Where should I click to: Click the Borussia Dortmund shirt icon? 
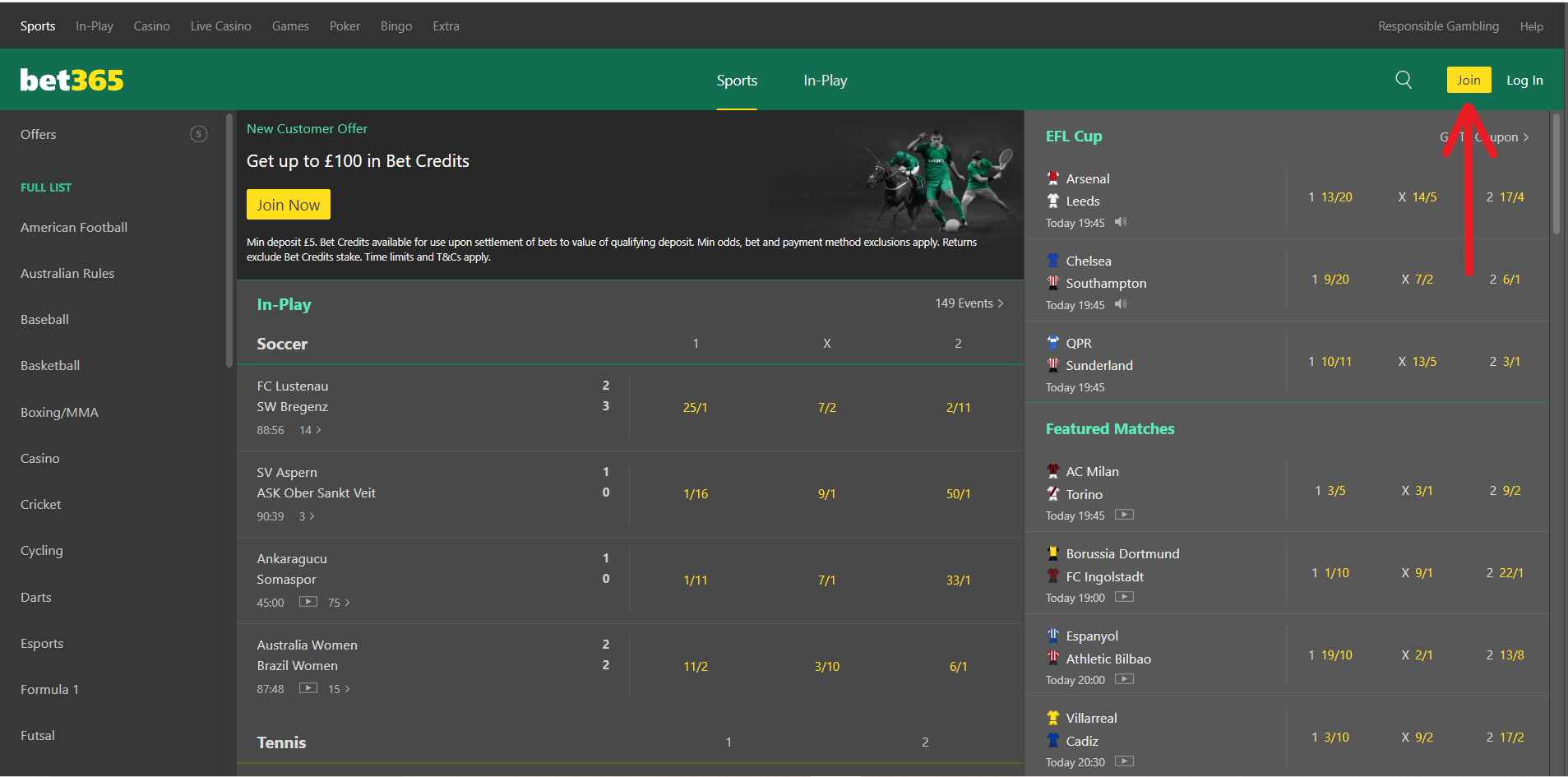tap(1053, 553)
